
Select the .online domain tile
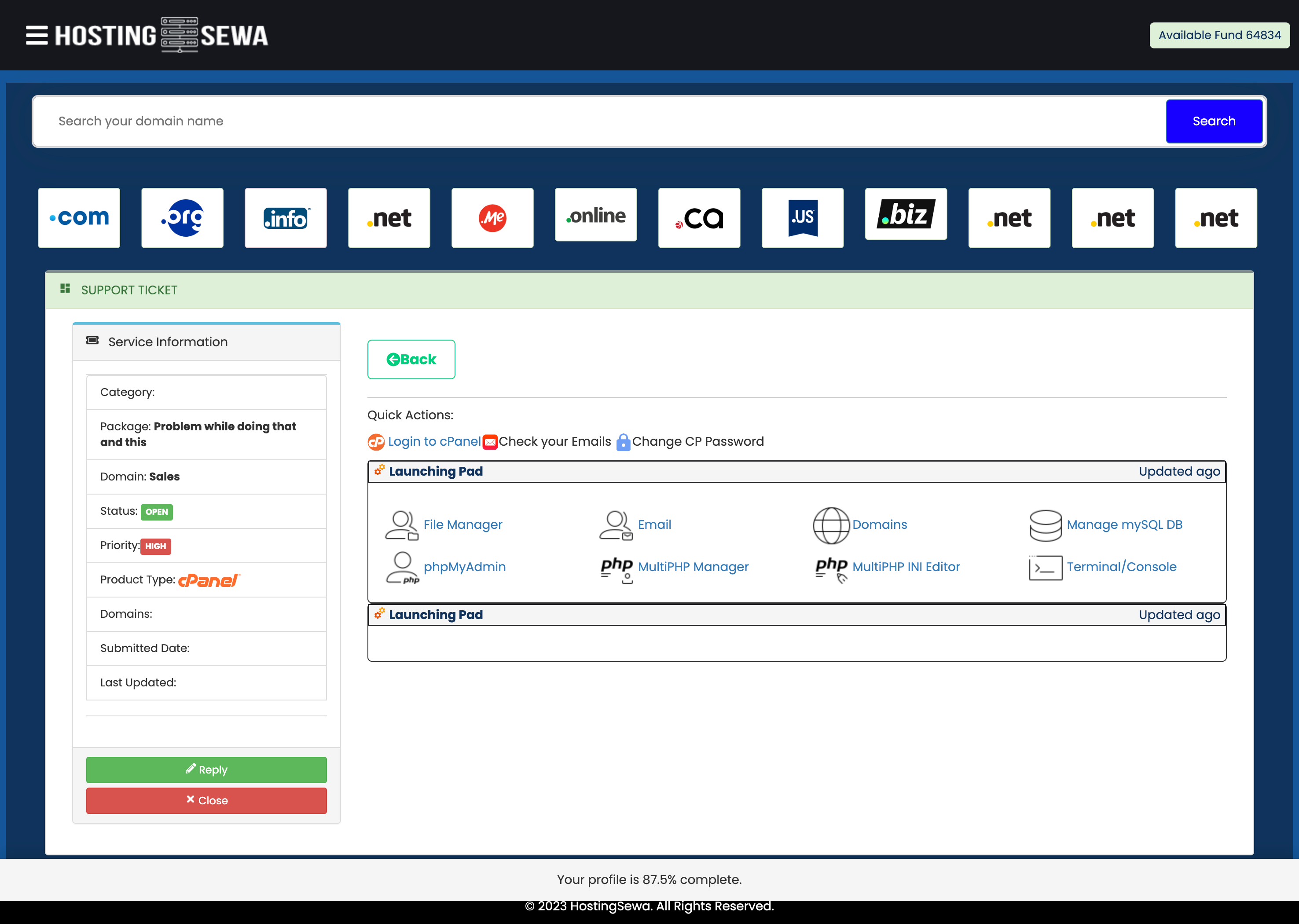[596, 215]
